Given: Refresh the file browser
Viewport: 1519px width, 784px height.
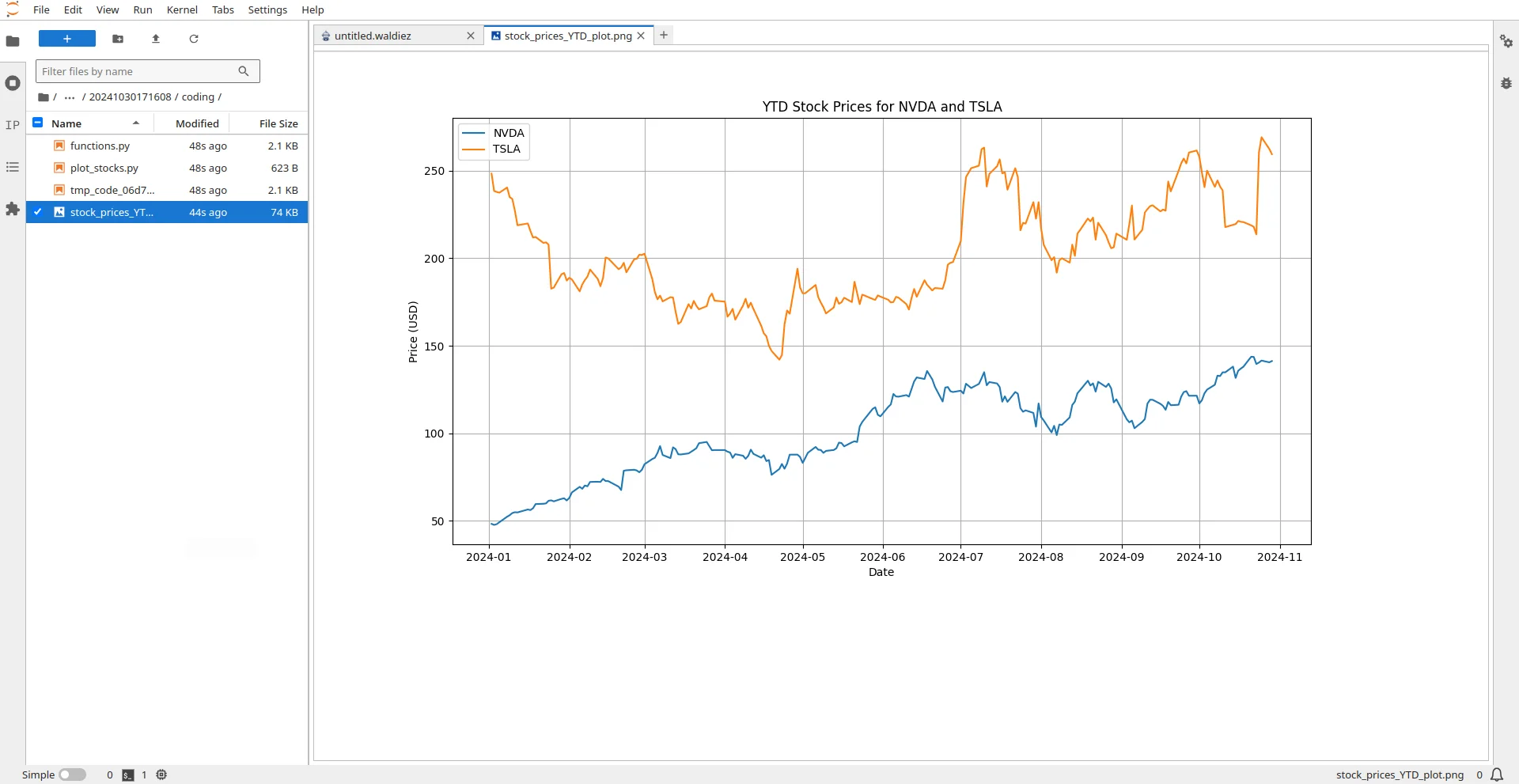Looking at the screenshot, I should click(x=194, y=39).
